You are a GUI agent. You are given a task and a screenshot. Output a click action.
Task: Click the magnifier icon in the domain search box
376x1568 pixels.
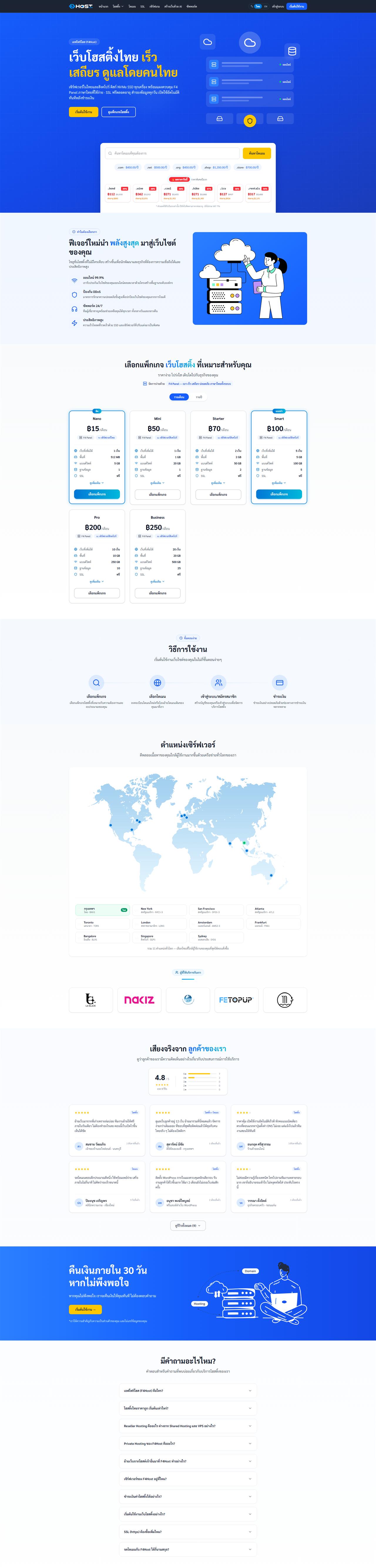click(x=110, y=153)
